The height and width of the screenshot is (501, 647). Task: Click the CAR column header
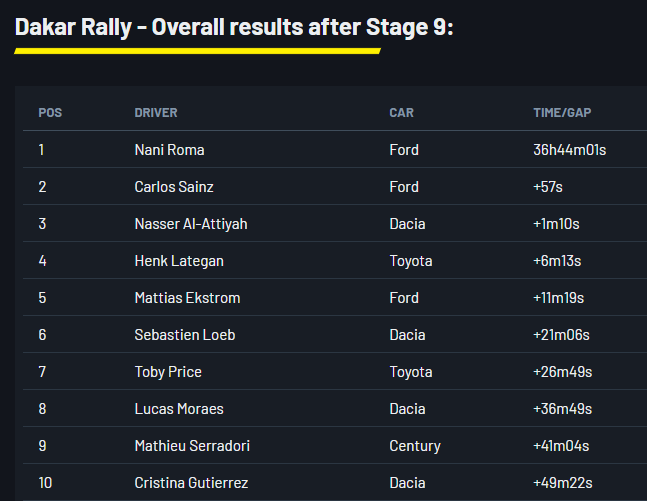[401, 113]
